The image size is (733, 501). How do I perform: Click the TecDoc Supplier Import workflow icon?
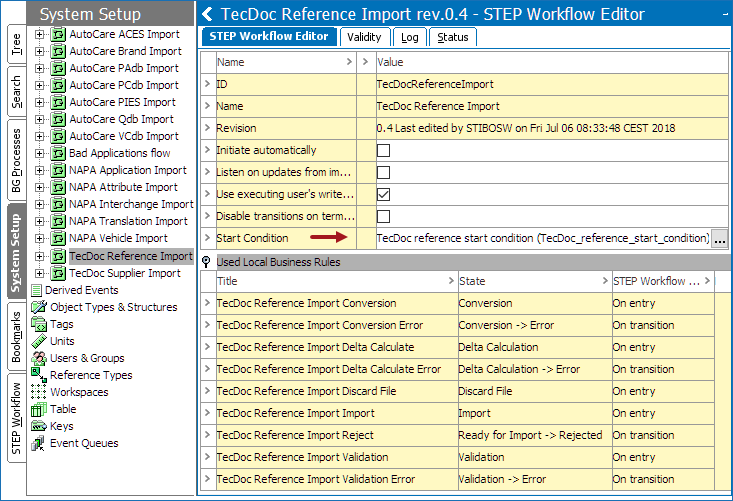[x=58, y=273]
